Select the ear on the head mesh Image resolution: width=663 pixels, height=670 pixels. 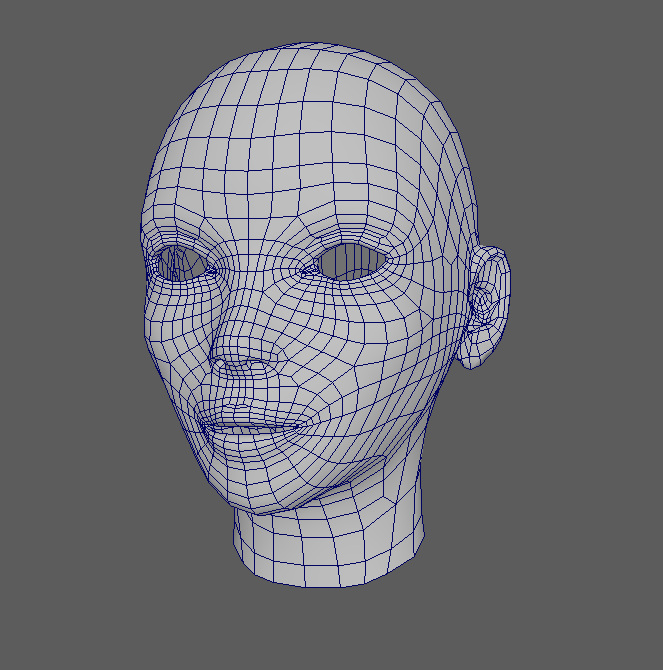click(486, 307)
